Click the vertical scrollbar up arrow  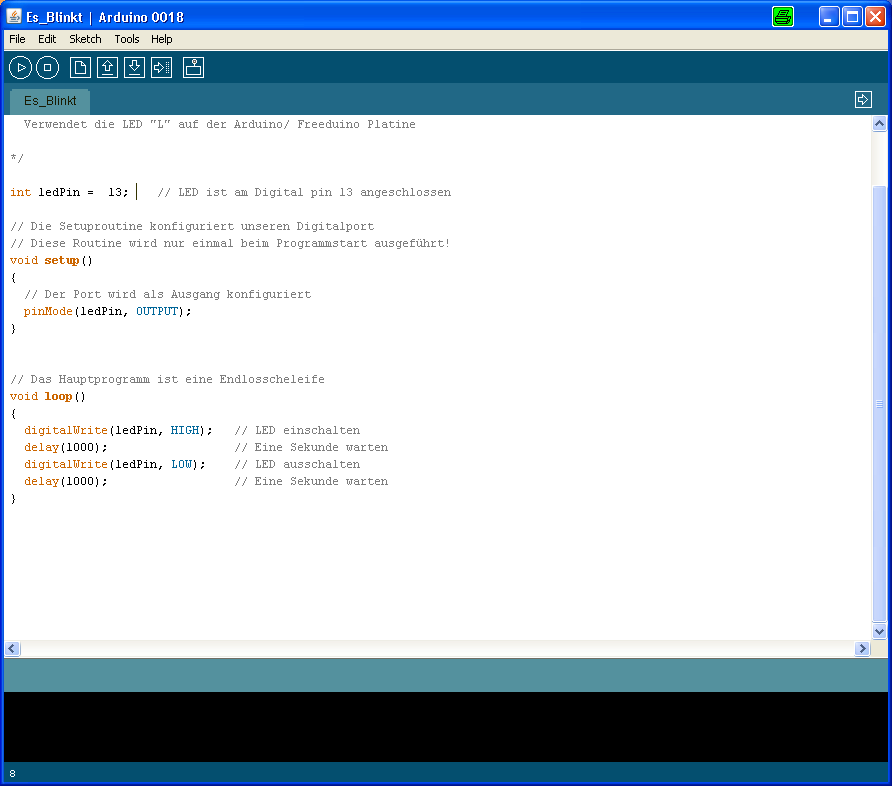(879, 123)
